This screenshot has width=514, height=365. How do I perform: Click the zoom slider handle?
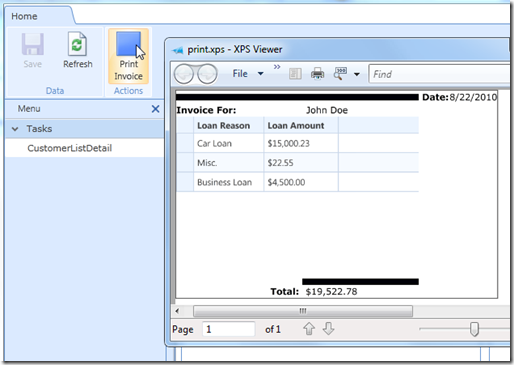pyautogui.click(x=474, y=329)
